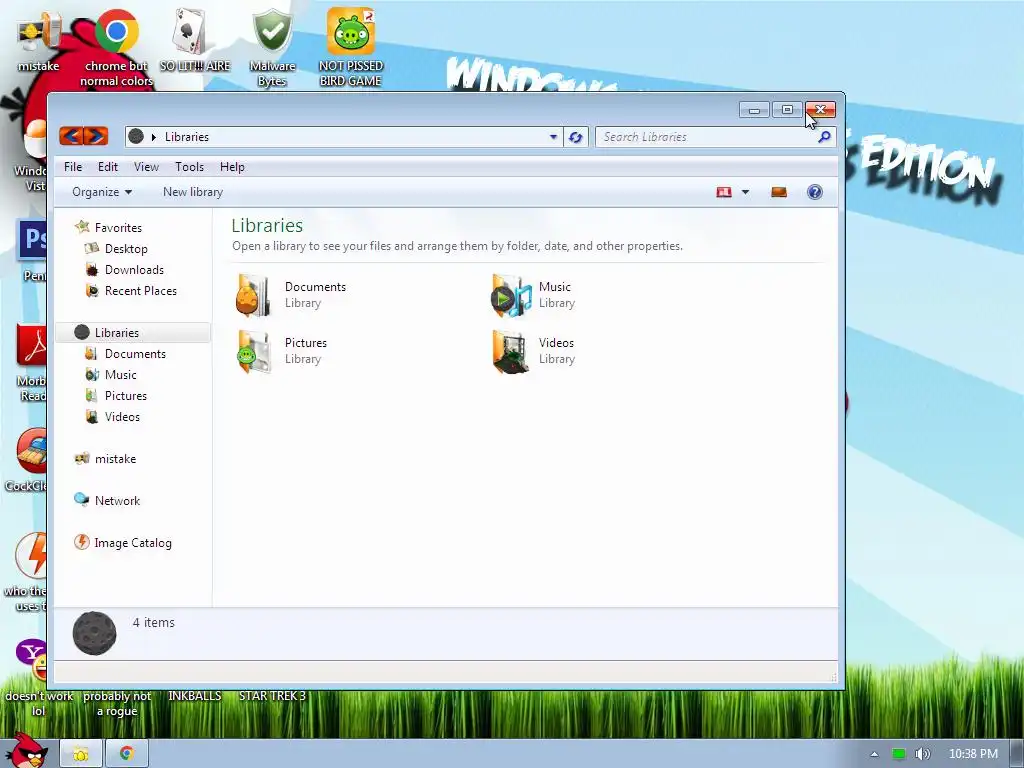The width and height of the screenshot is (1024, 768).
Task: Select Music under Libraries in sidebar
Action: [x=120, y=374]
